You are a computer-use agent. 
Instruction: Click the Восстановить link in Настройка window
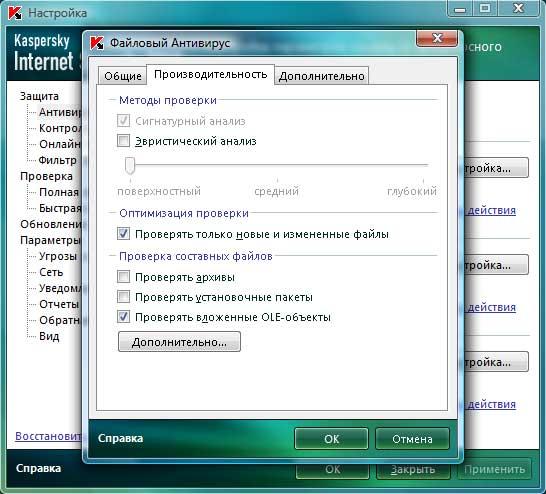pos(48,436)
